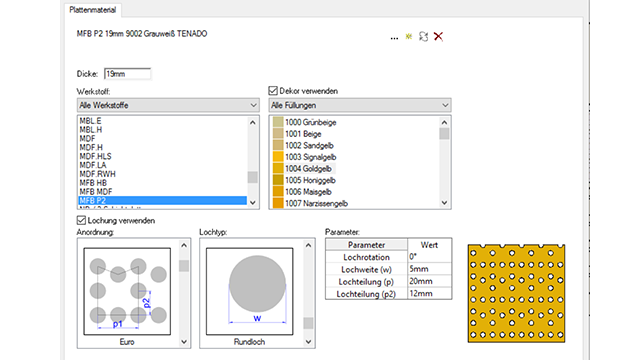The height and width of the screenshot is (360, 640).
Task: Select MDF.HLS in the Werkstoff list
Action: tap(96, 156)
